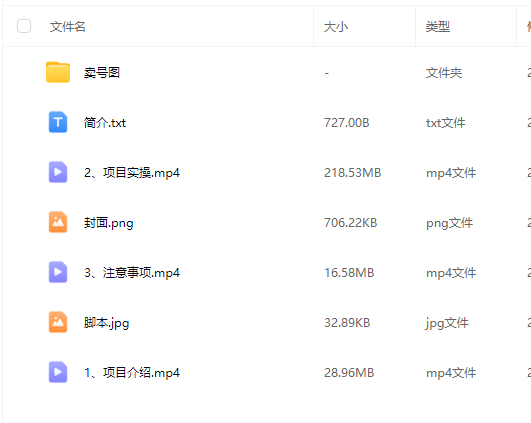Click the png文件 type cell
The height and width of the screenshot is (423, 531).
click(449, 223)
